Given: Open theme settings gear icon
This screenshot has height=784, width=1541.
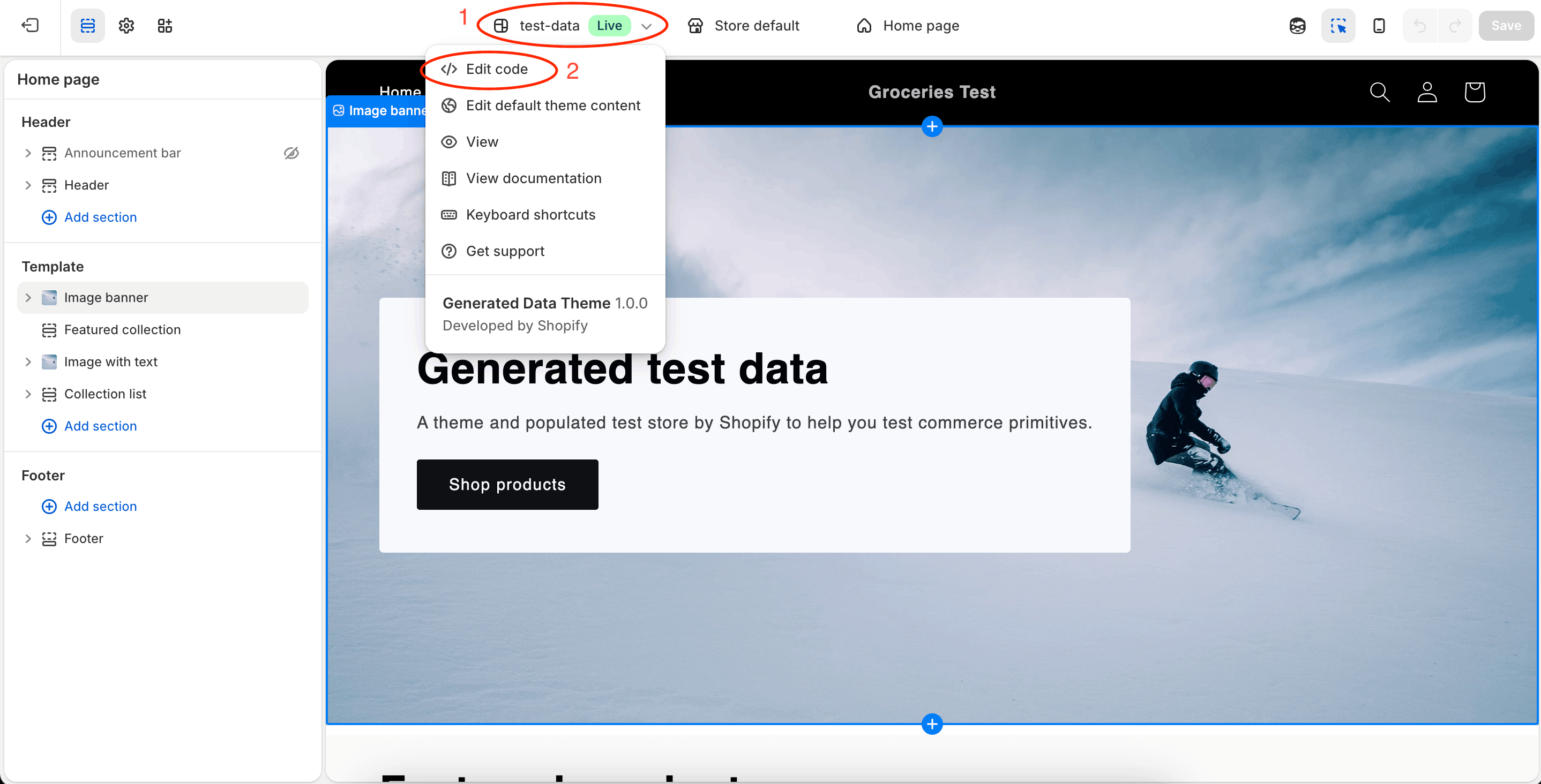Looking at the screenshot, I should [x=126, y=25].
